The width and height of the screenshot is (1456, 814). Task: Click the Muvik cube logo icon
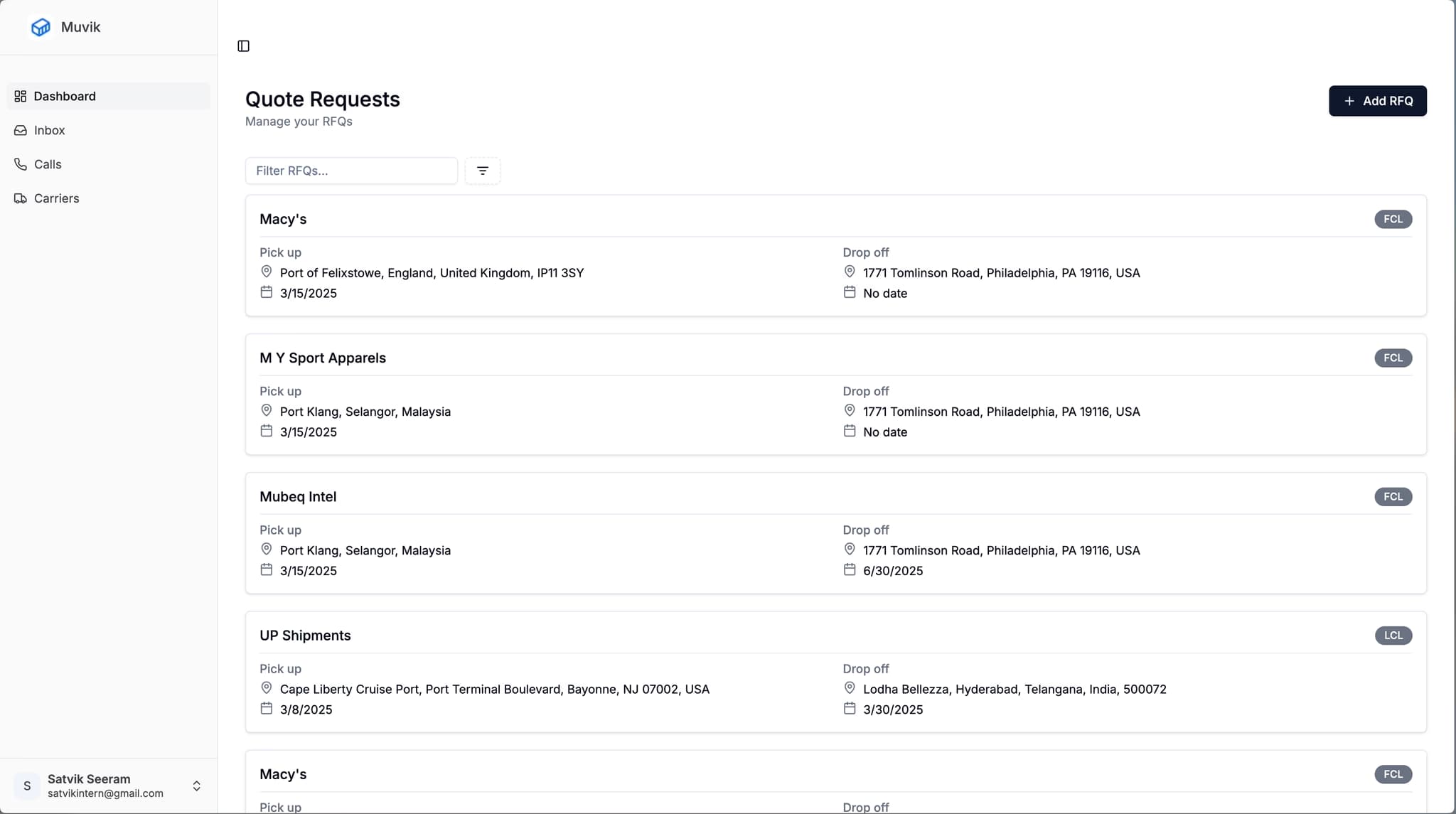click(x=41, y=27)
